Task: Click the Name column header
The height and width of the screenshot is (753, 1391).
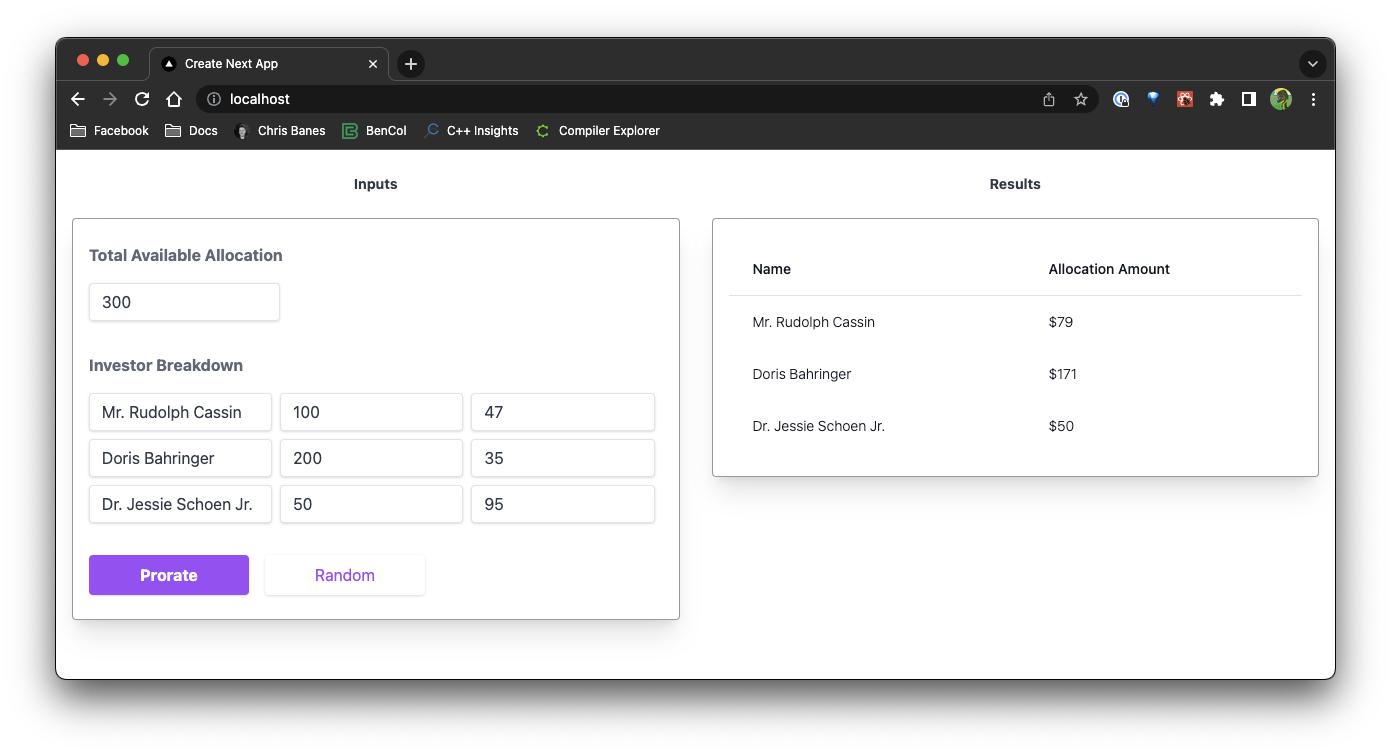Action: 772,269
